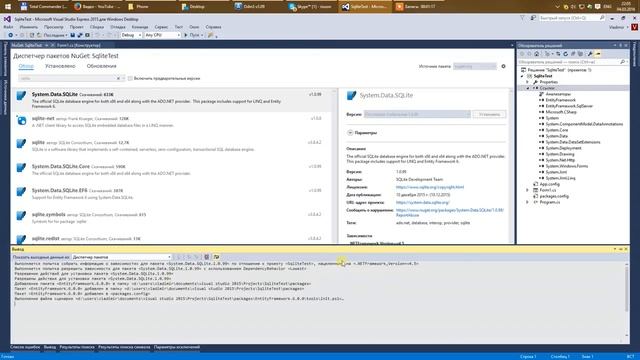Viewport: 640px width, 360px height.
Task: Toggle word wrap icon in output panel
Action: tap(216, 257)
